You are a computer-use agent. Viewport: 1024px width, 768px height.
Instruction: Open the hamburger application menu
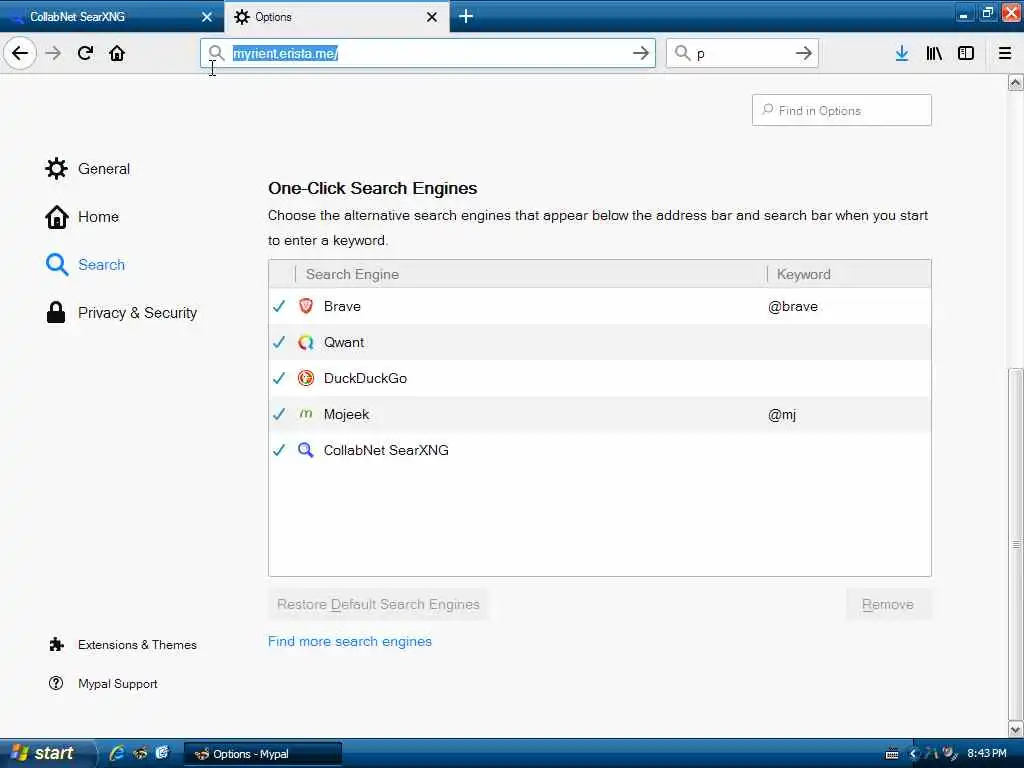pos(1005,53)
